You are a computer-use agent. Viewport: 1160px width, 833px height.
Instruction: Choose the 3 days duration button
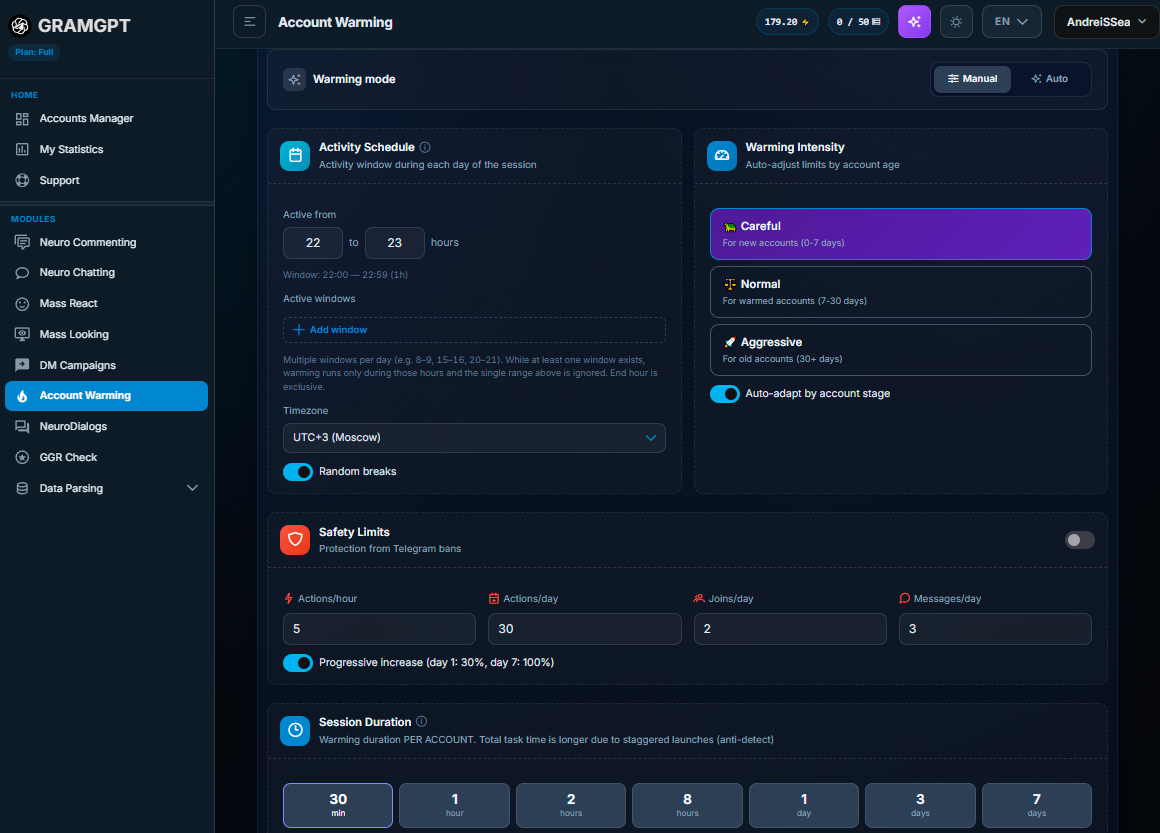pyautogui.click(x=920, y=805)
